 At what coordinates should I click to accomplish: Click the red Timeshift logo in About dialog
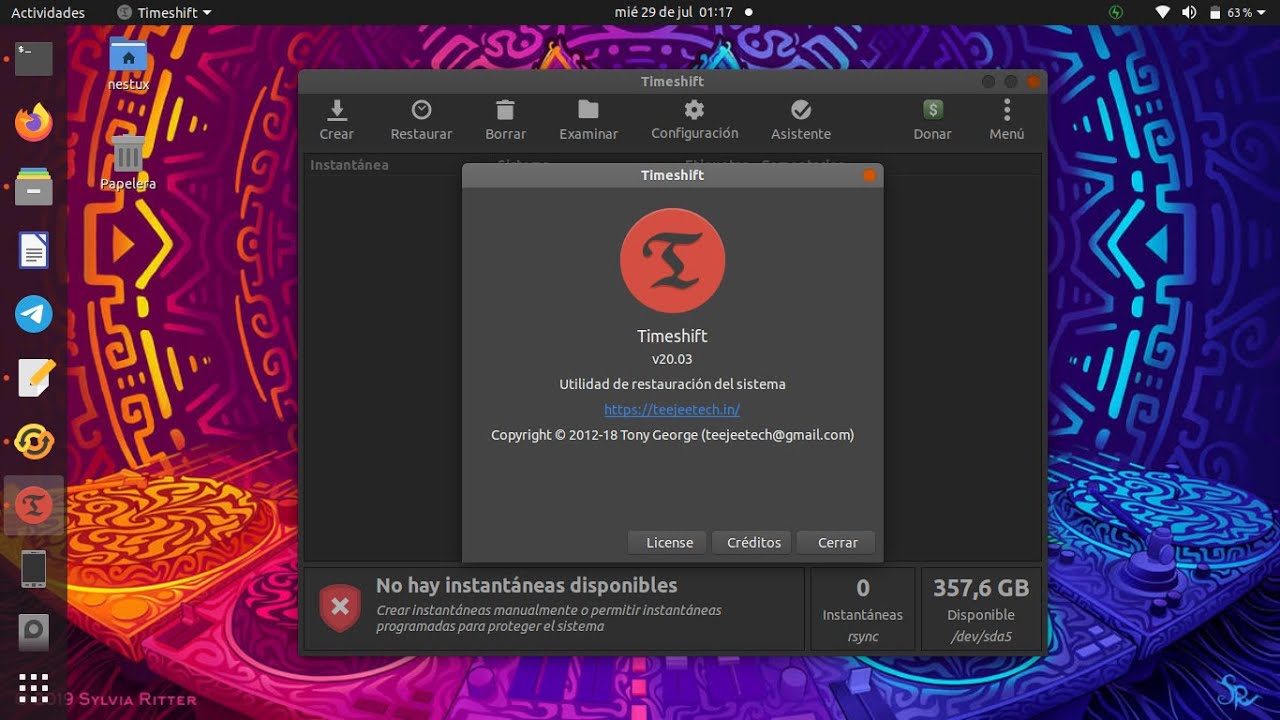click(x=672, y=260)
